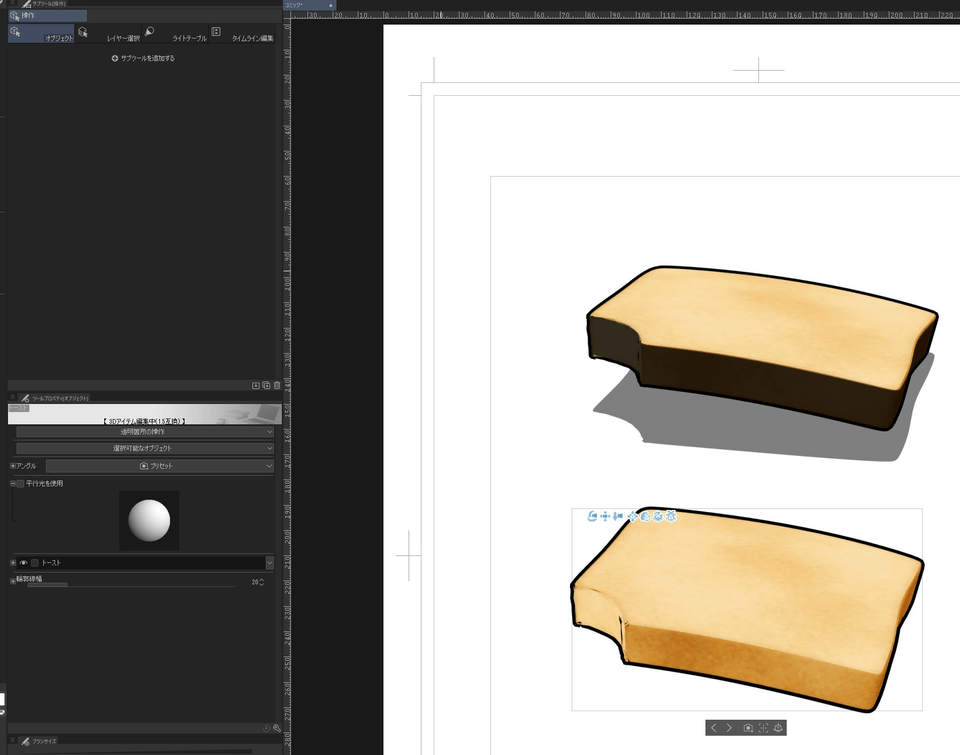Screen dimensions: 960x755
Task: Click the selected lower toast 3D object
Action: coord(747,609)
